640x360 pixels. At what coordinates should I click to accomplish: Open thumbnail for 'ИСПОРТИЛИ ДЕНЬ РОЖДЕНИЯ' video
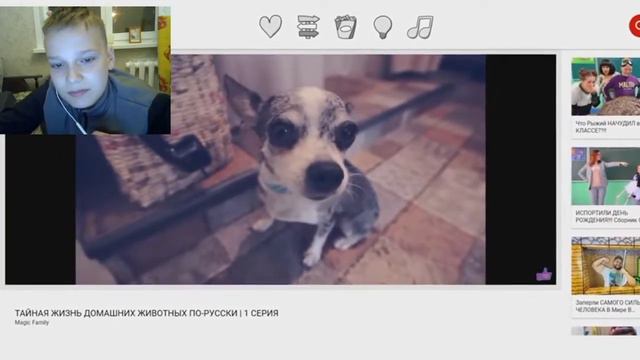click(606, 176)
